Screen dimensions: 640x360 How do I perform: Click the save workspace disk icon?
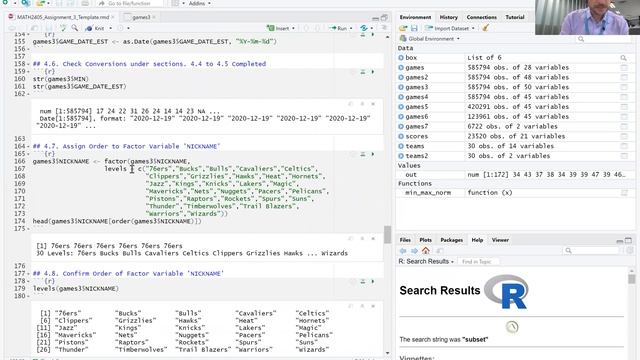tap(414, 28)
